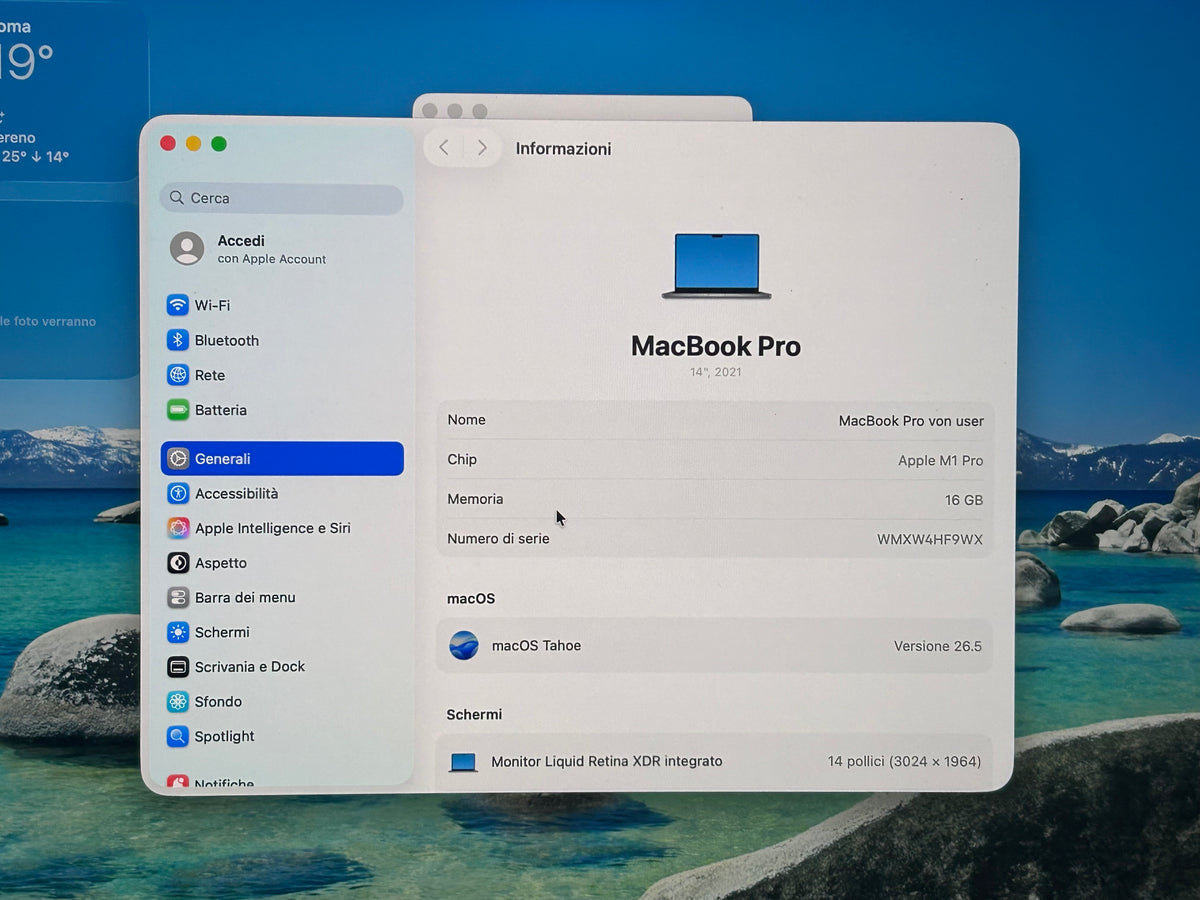Click Monitor Liquid Retina XDR integrato
This screenshot has width=1200, height=900.
607,762
